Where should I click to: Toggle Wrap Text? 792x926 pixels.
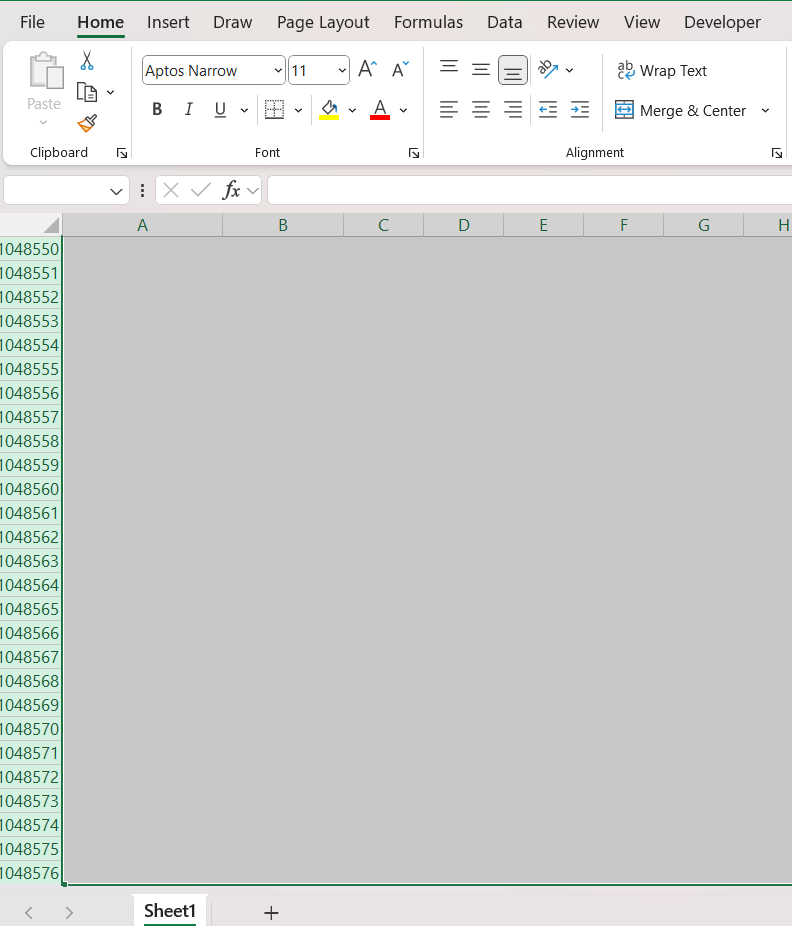[x=661, y=70]
